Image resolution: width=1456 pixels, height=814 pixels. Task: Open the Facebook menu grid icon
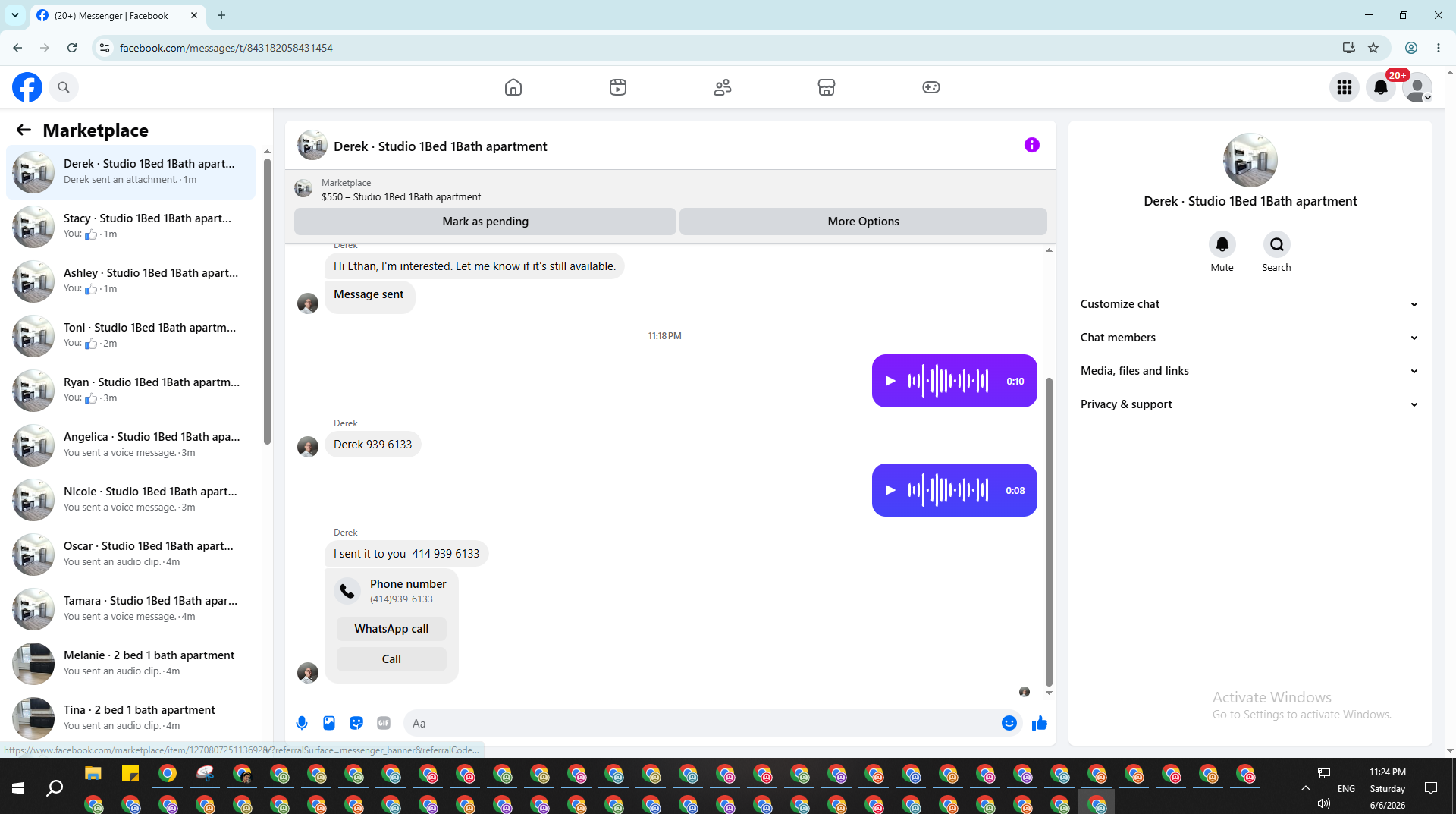tap(1345, 87)
